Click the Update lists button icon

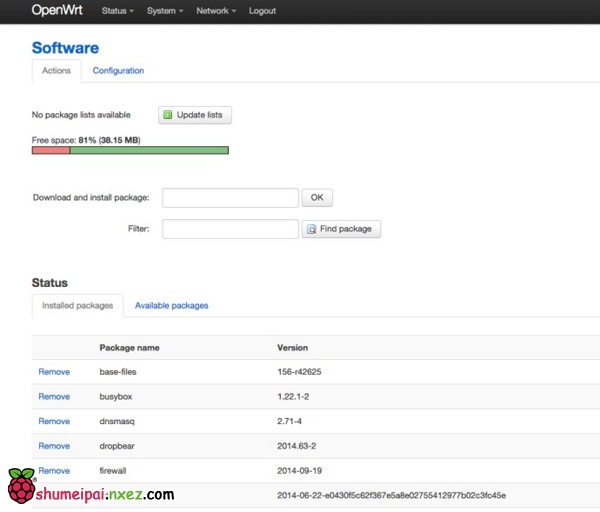(x=168, y=115)
